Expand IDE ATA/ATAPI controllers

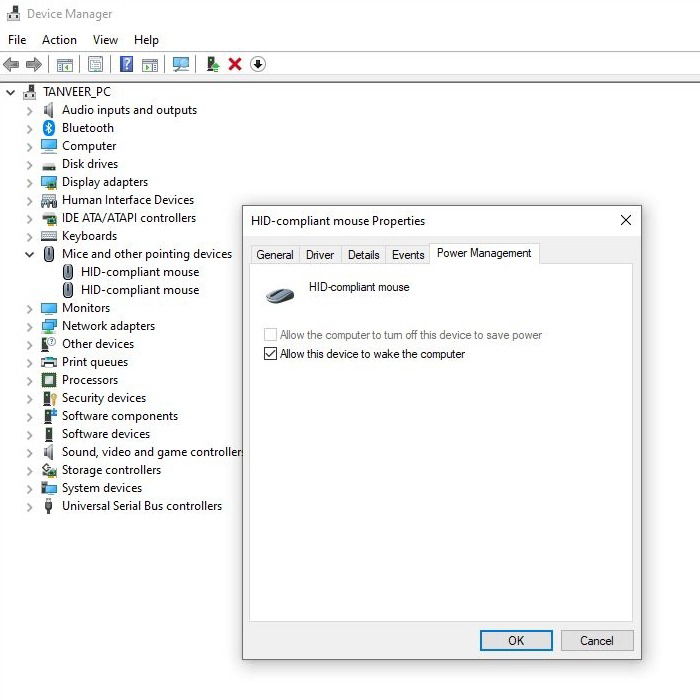point(29,219)
